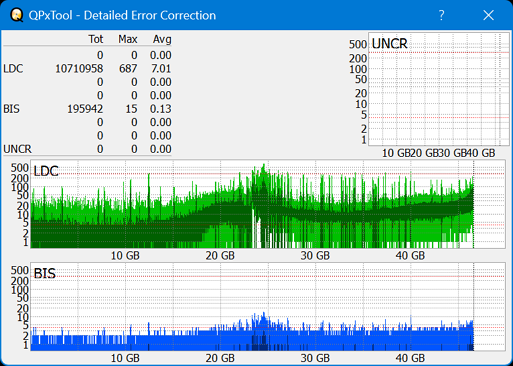This screenshot has width=513, height=366.
Task: Click the LDC average value 7.01
Action: pyautogui.click(x=161, y=69)
